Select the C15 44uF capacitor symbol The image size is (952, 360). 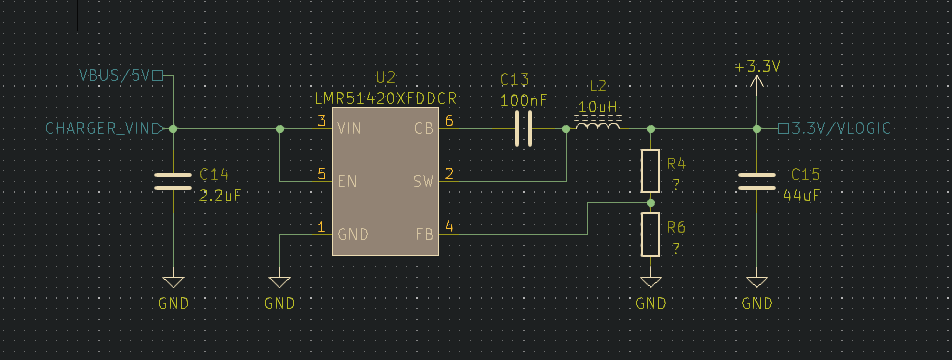[756, 181]
